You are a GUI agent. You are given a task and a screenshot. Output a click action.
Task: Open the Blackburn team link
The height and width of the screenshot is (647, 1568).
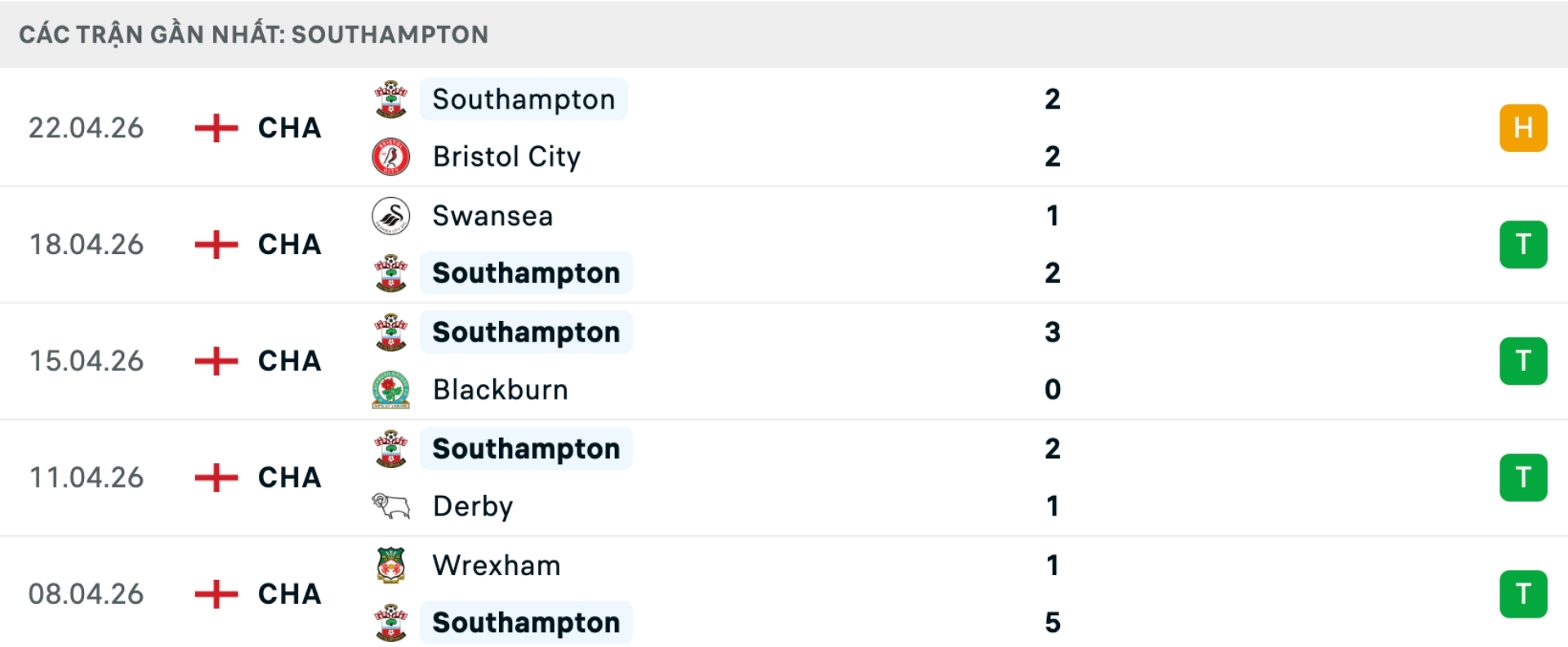(500, 390)
